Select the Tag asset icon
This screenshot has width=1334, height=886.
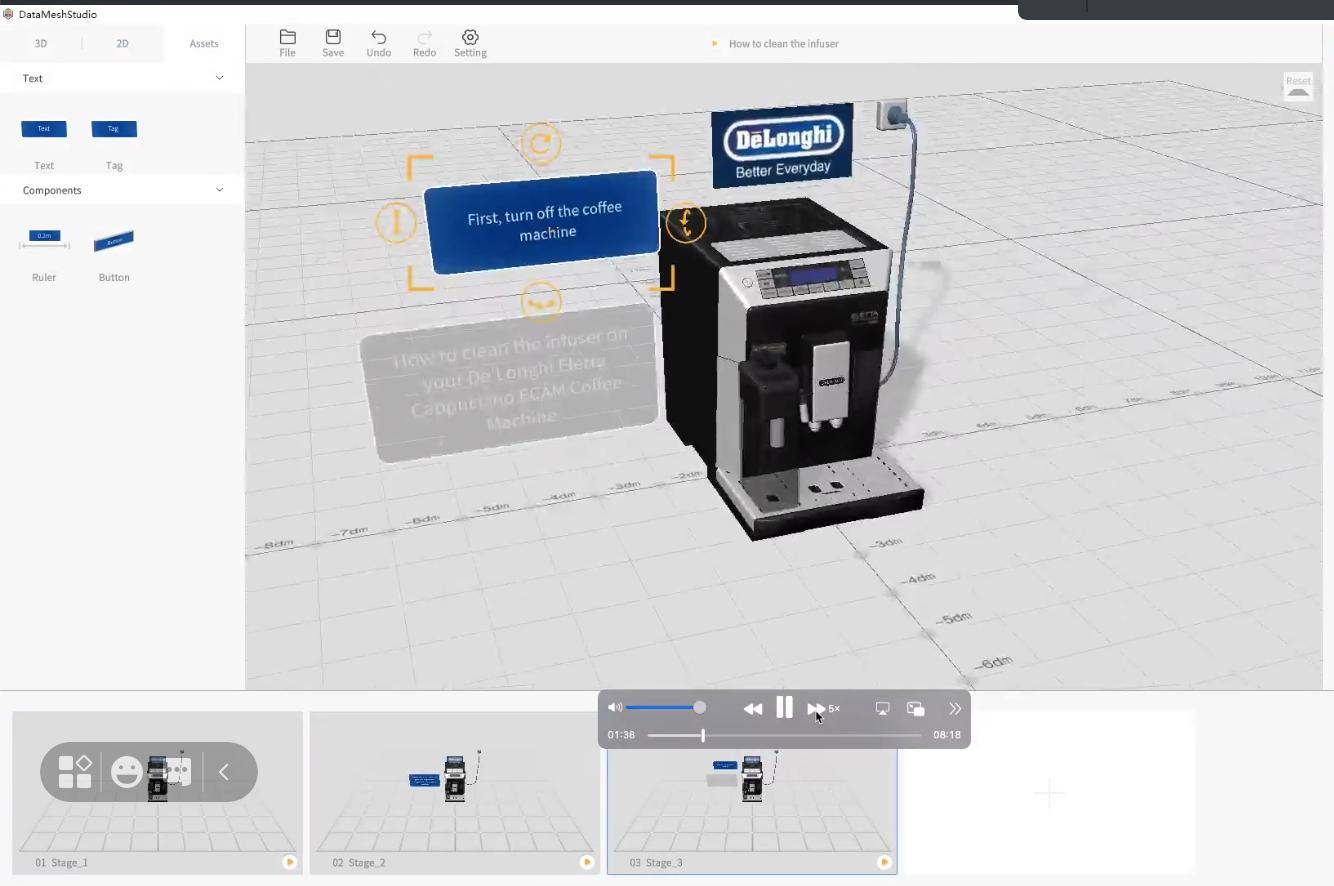pos(114,129)
